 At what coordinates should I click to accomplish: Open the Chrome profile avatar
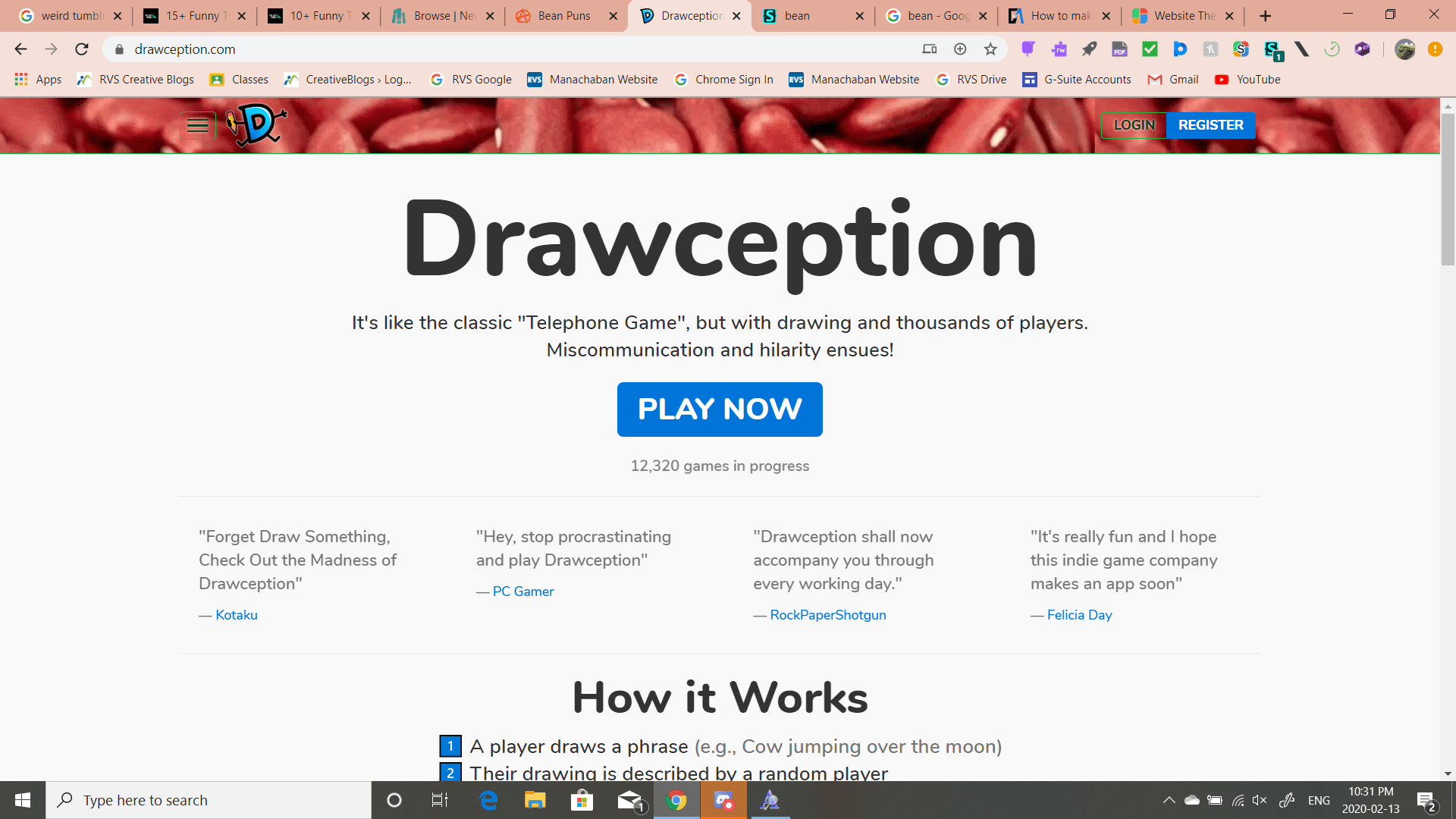click(x=1404, y=49)
